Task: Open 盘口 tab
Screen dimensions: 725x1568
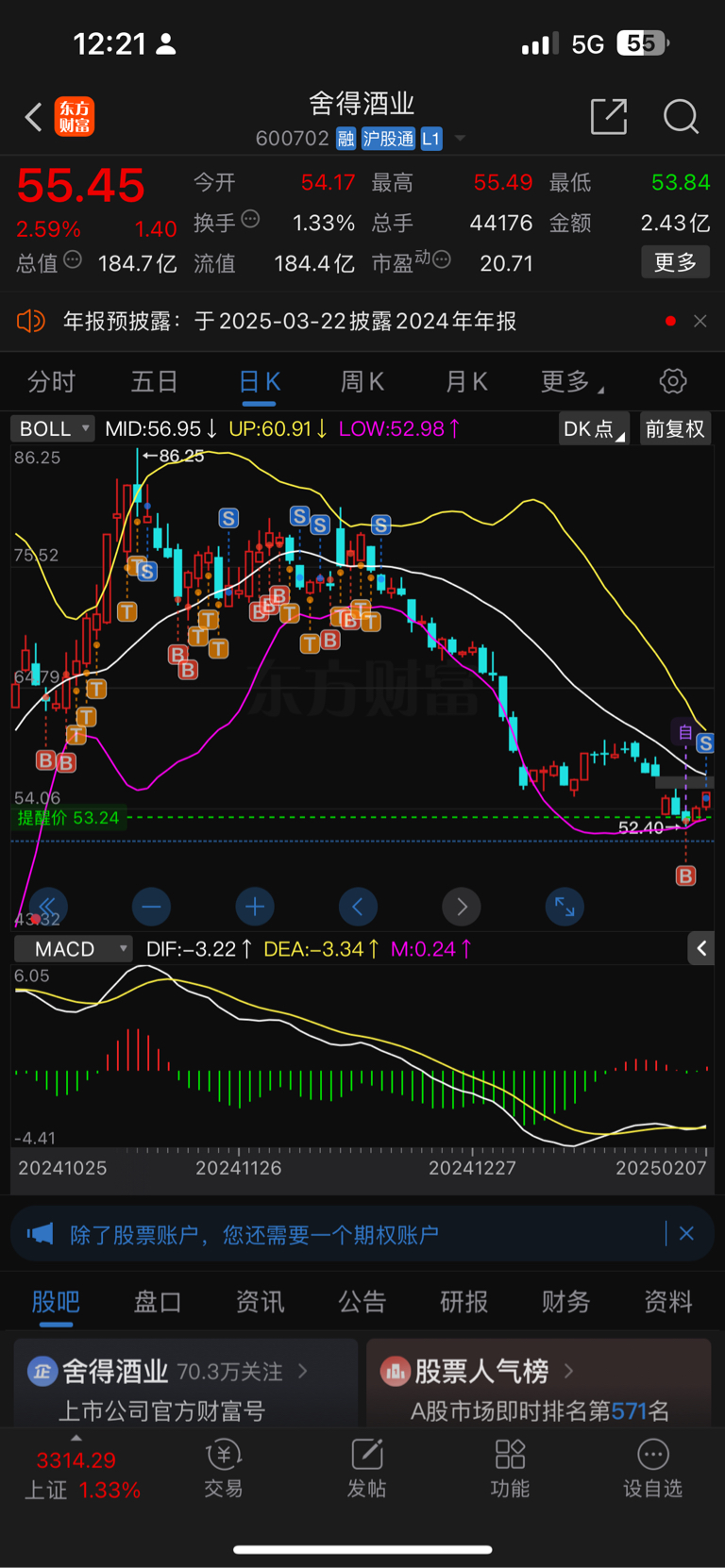Action: [x=158, y=1302]
